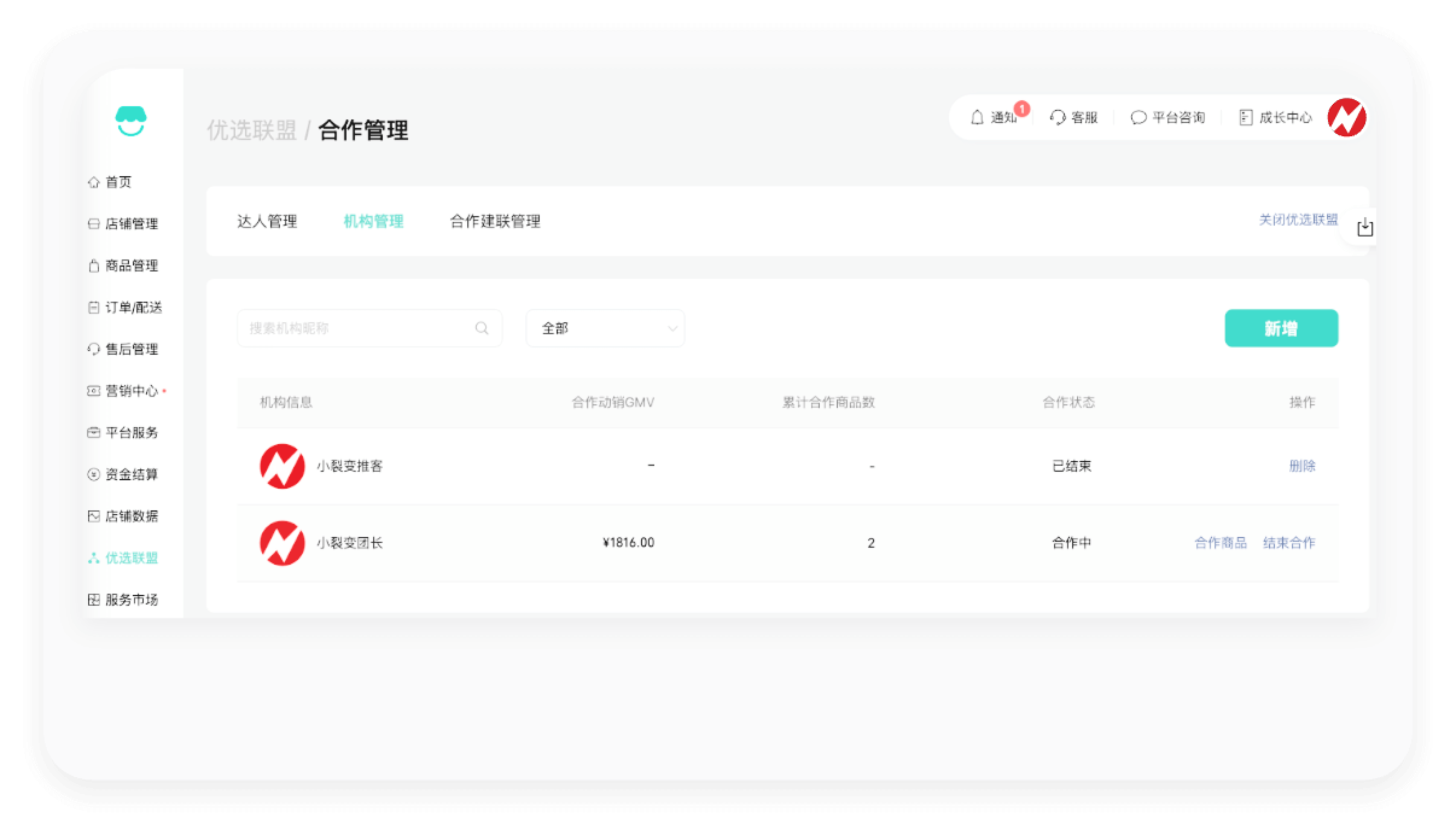Click search magnifier in organization search box
This screenshot has height=835, width=1456.
[x=482, y=328]
